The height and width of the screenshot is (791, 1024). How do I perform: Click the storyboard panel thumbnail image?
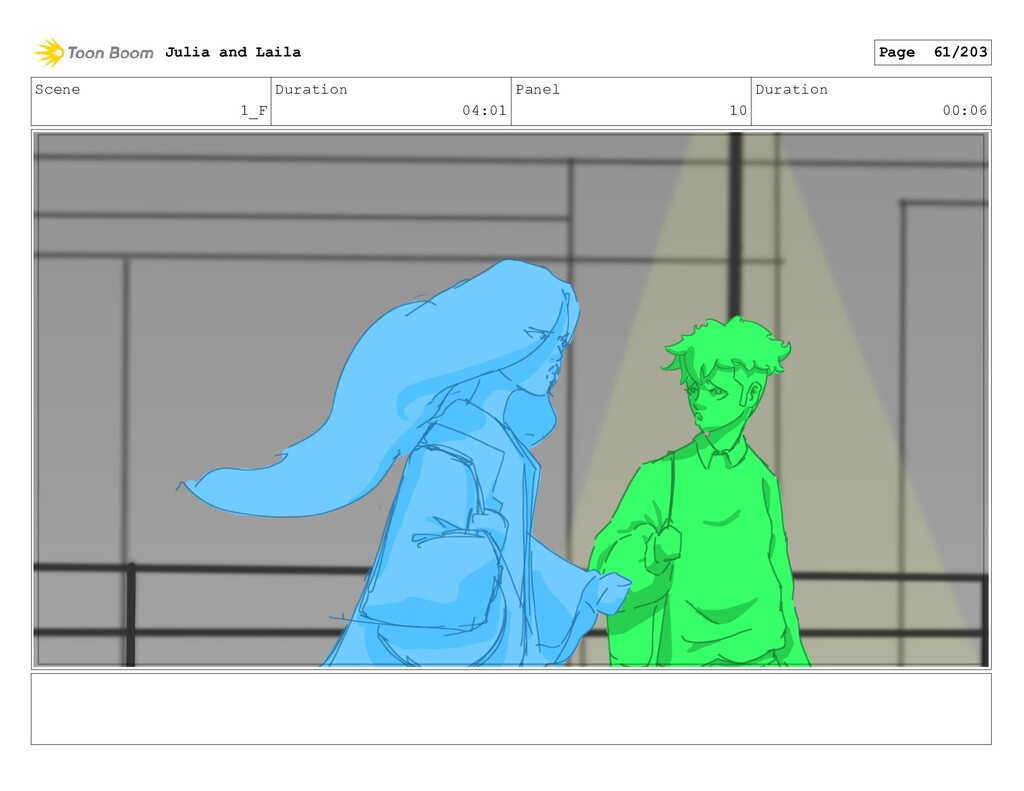pyautogui.click(x=511, y=399)
